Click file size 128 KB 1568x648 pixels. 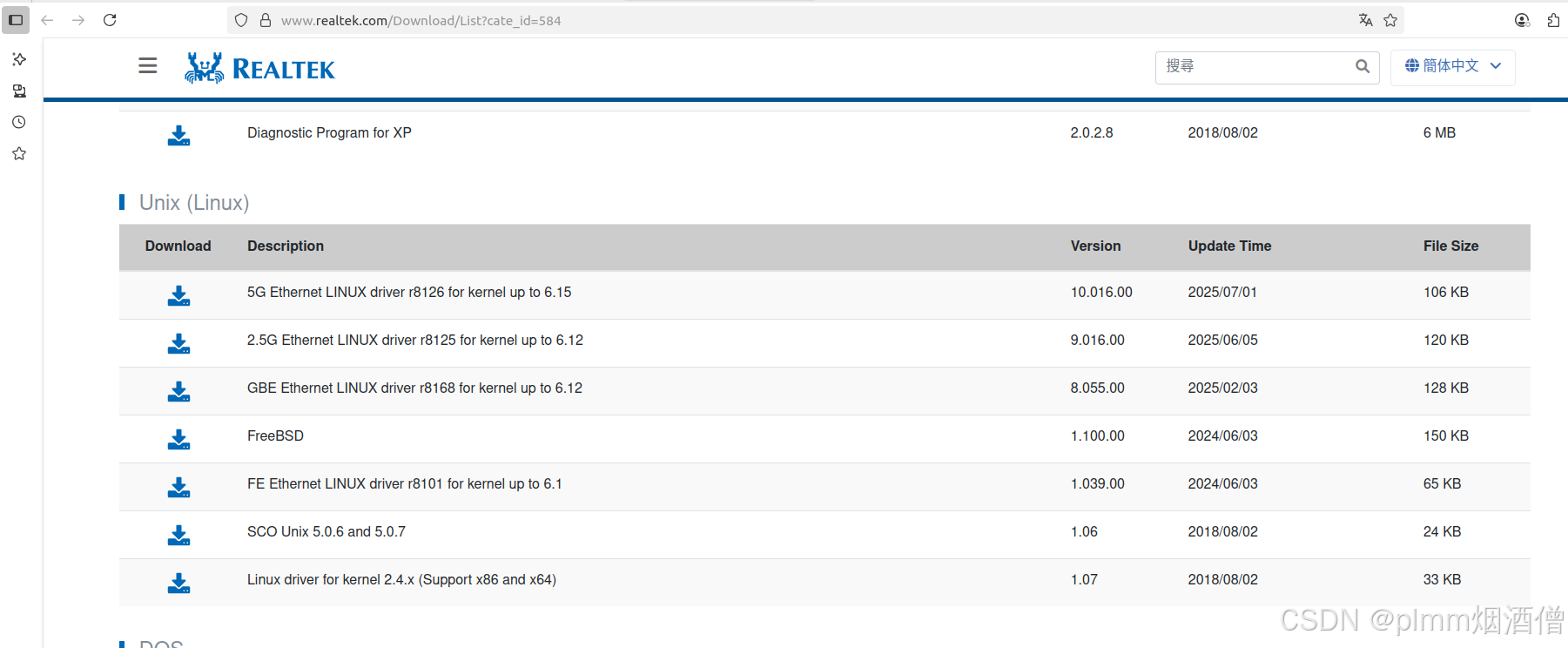[1445, 388]
